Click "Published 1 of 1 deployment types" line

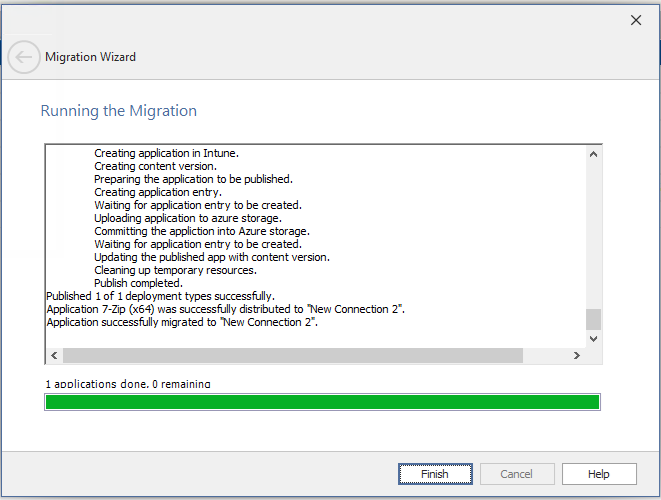[x=160, y=296]
